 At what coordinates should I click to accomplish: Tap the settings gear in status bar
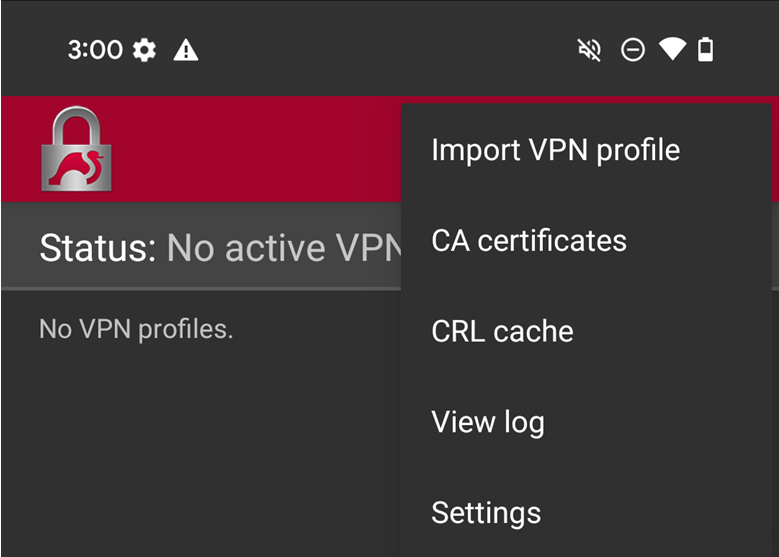[145, 50]
